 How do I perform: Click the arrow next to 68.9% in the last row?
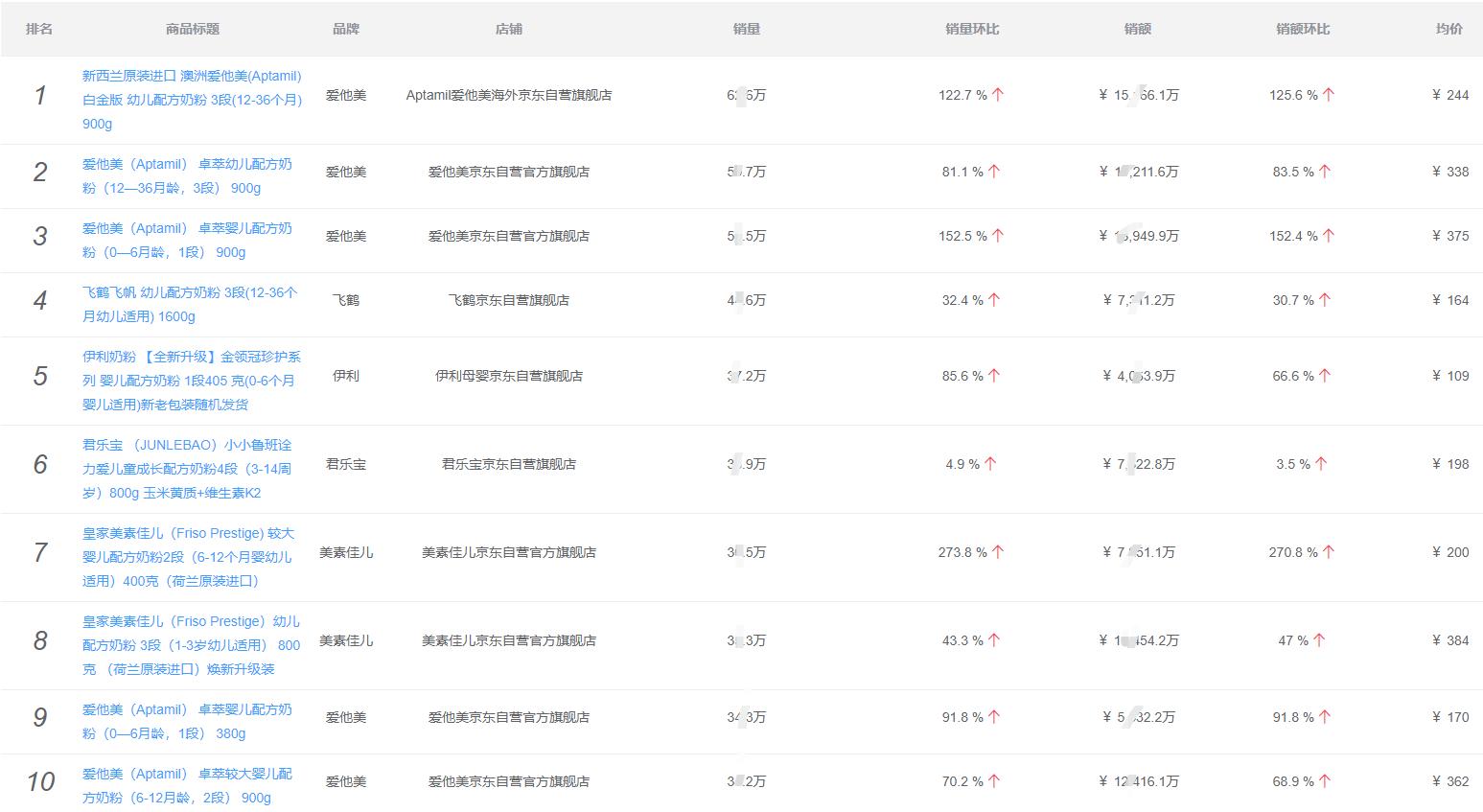click(1326, 780)
